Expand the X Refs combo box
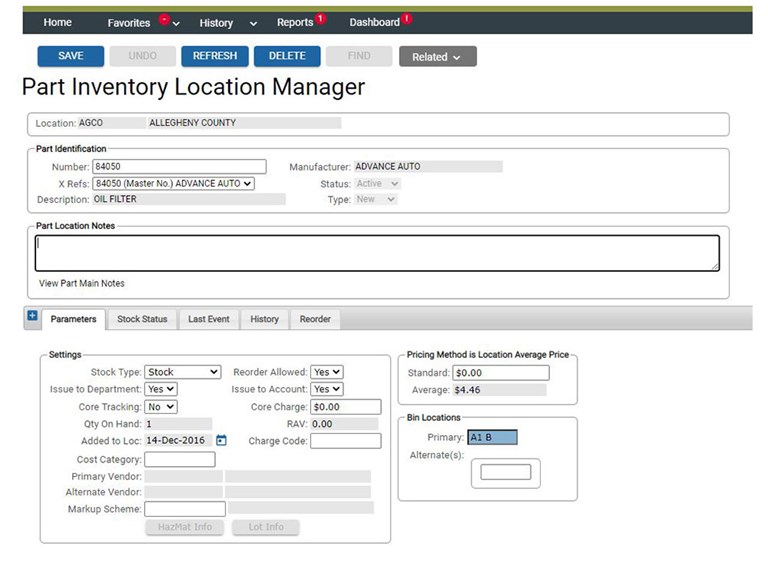The width and height of the screenshot is (768, 576). (x=173, y=183)
